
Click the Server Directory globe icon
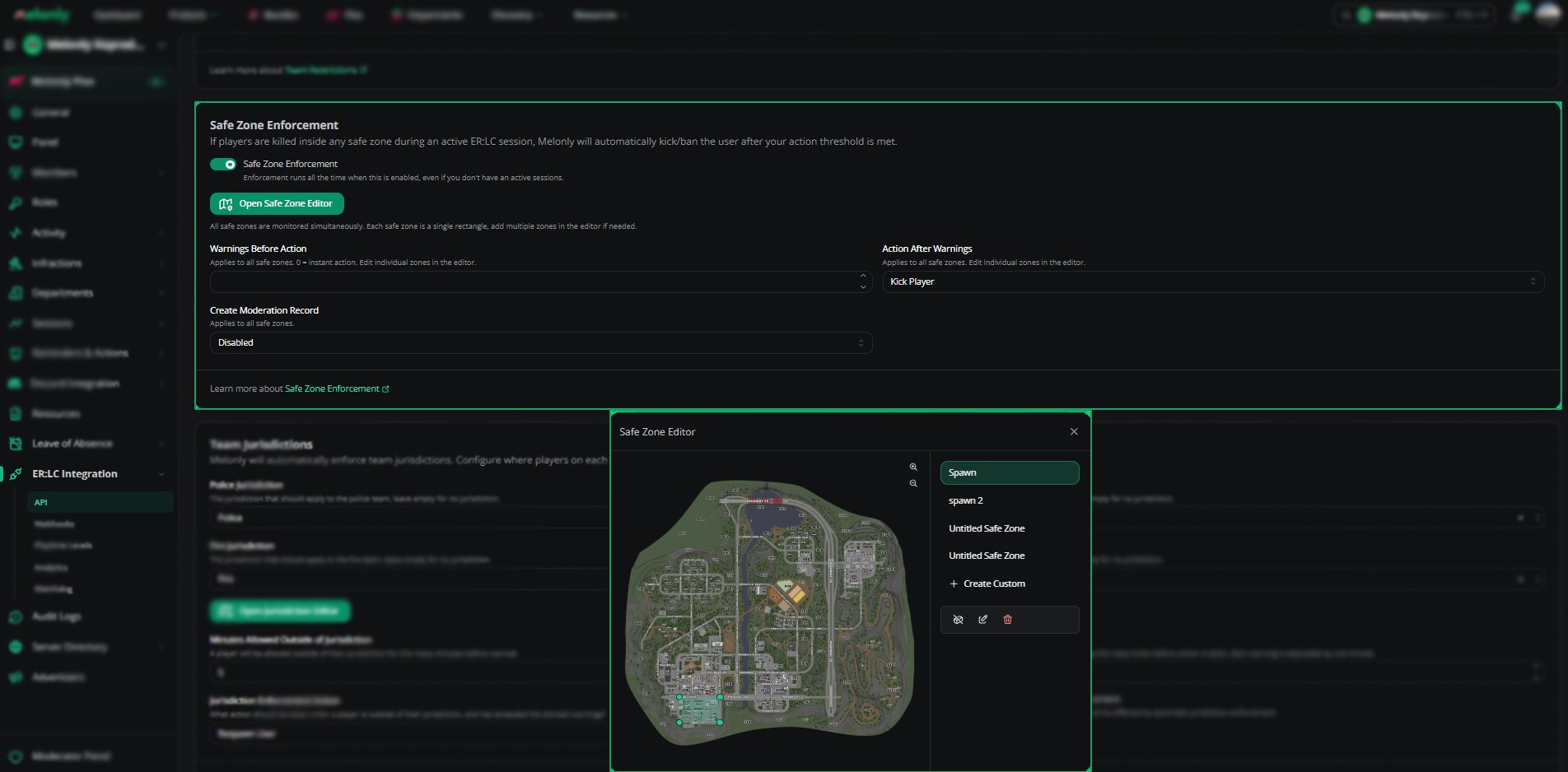[16, 647]
